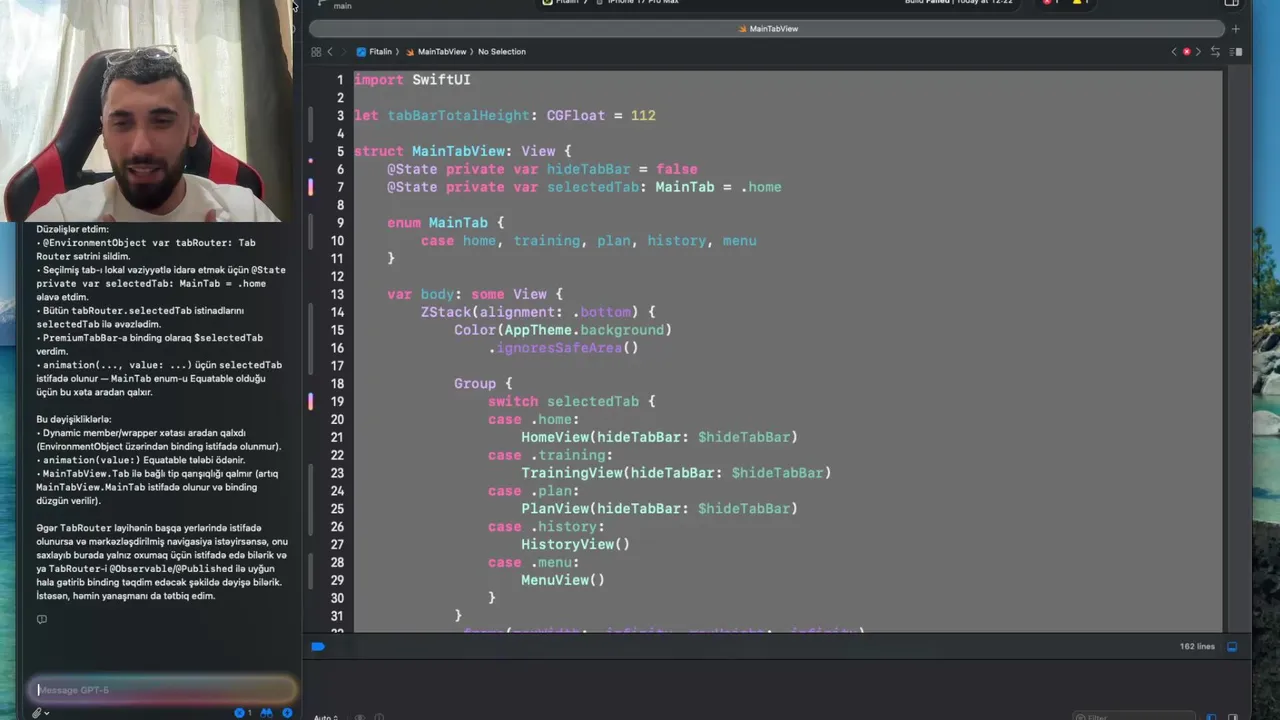
Task: Click the MainTabView file breadcrumb
Action: [436, 52]
